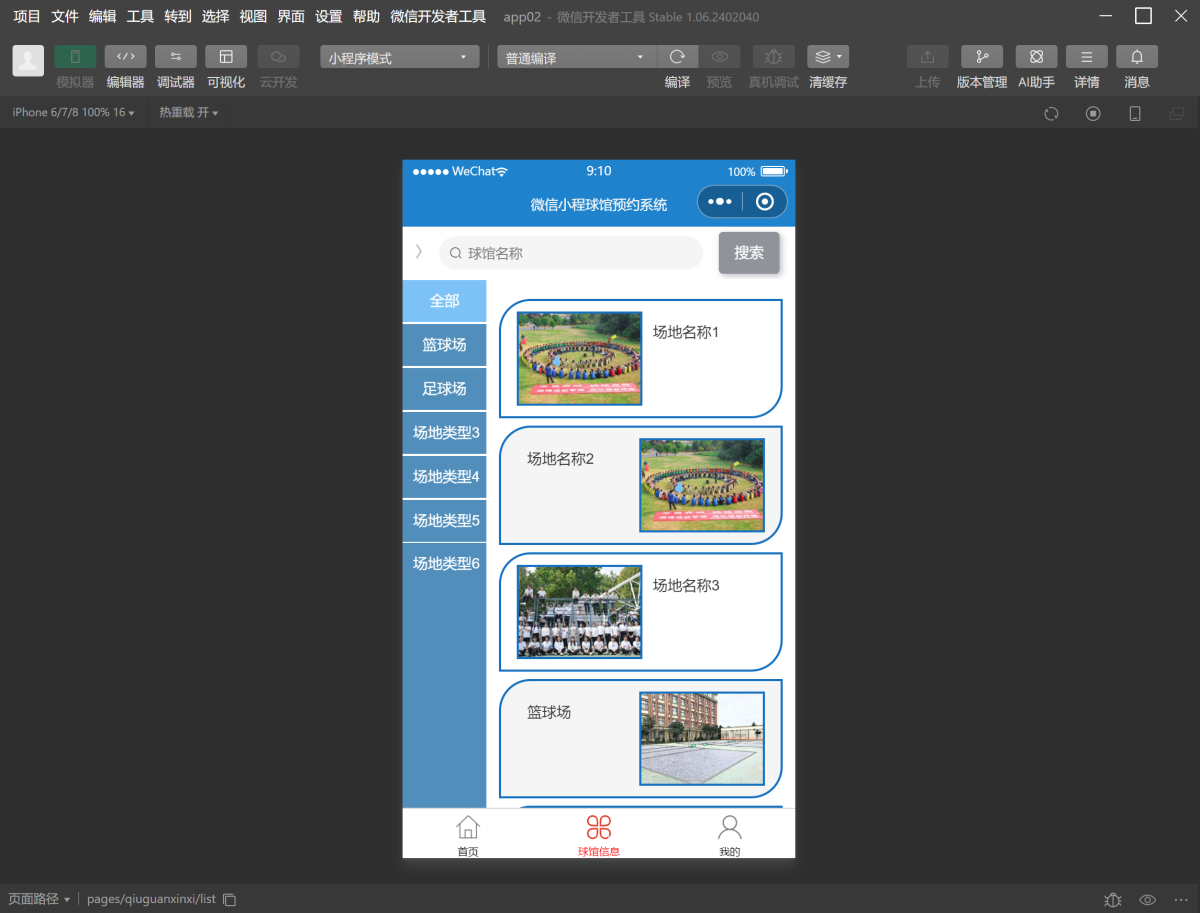The image size is (1200, 913).
Task: Select the 篮球场 category in sidebar
Action: point(444,345)
